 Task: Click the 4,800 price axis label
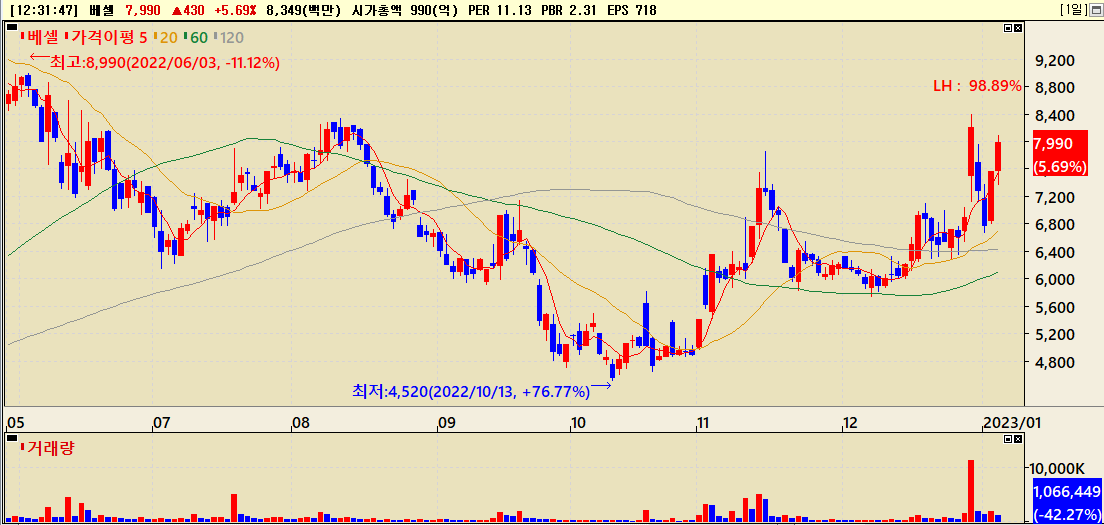[1053, 362]
